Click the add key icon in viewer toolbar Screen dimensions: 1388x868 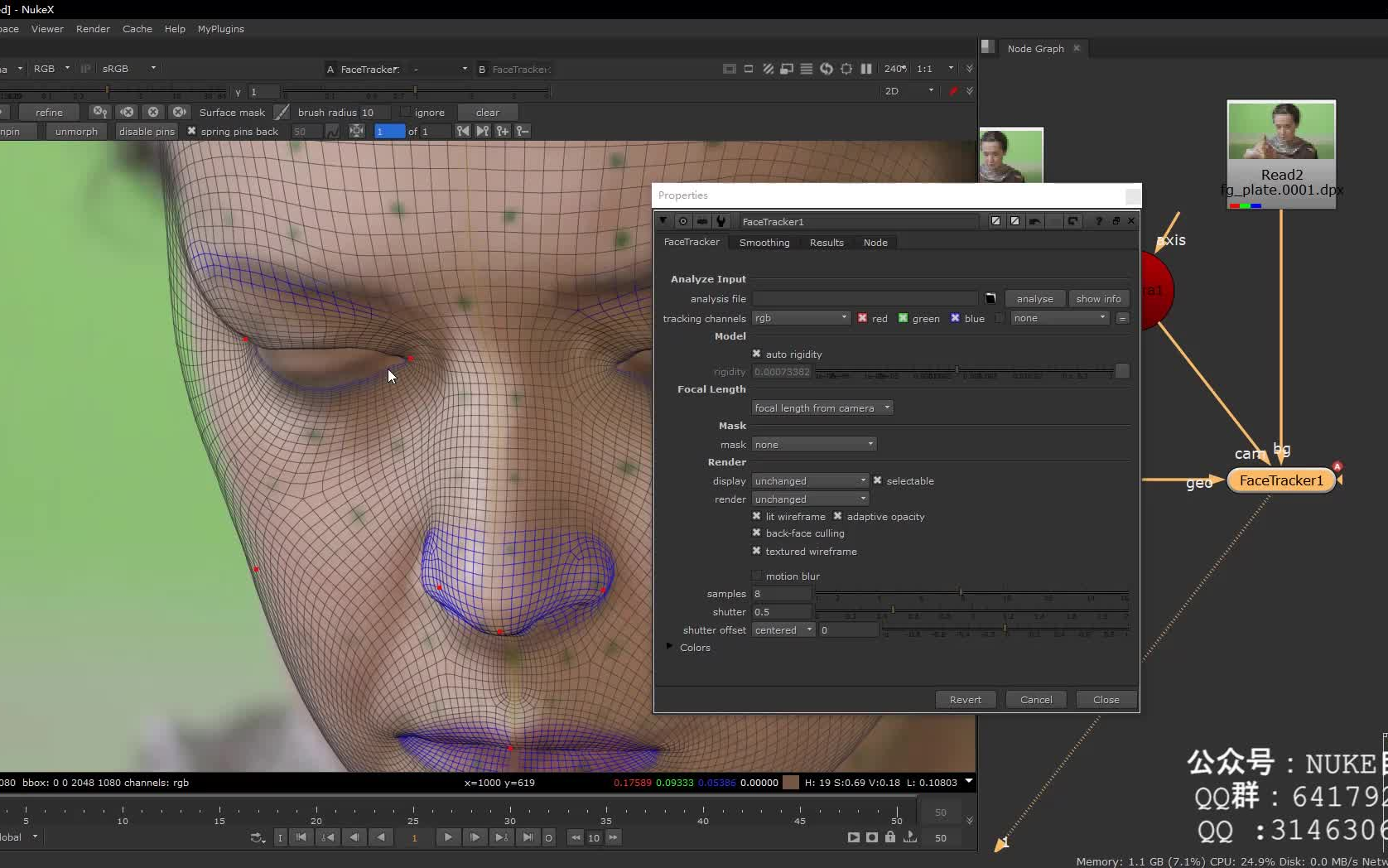pos(502,131)
